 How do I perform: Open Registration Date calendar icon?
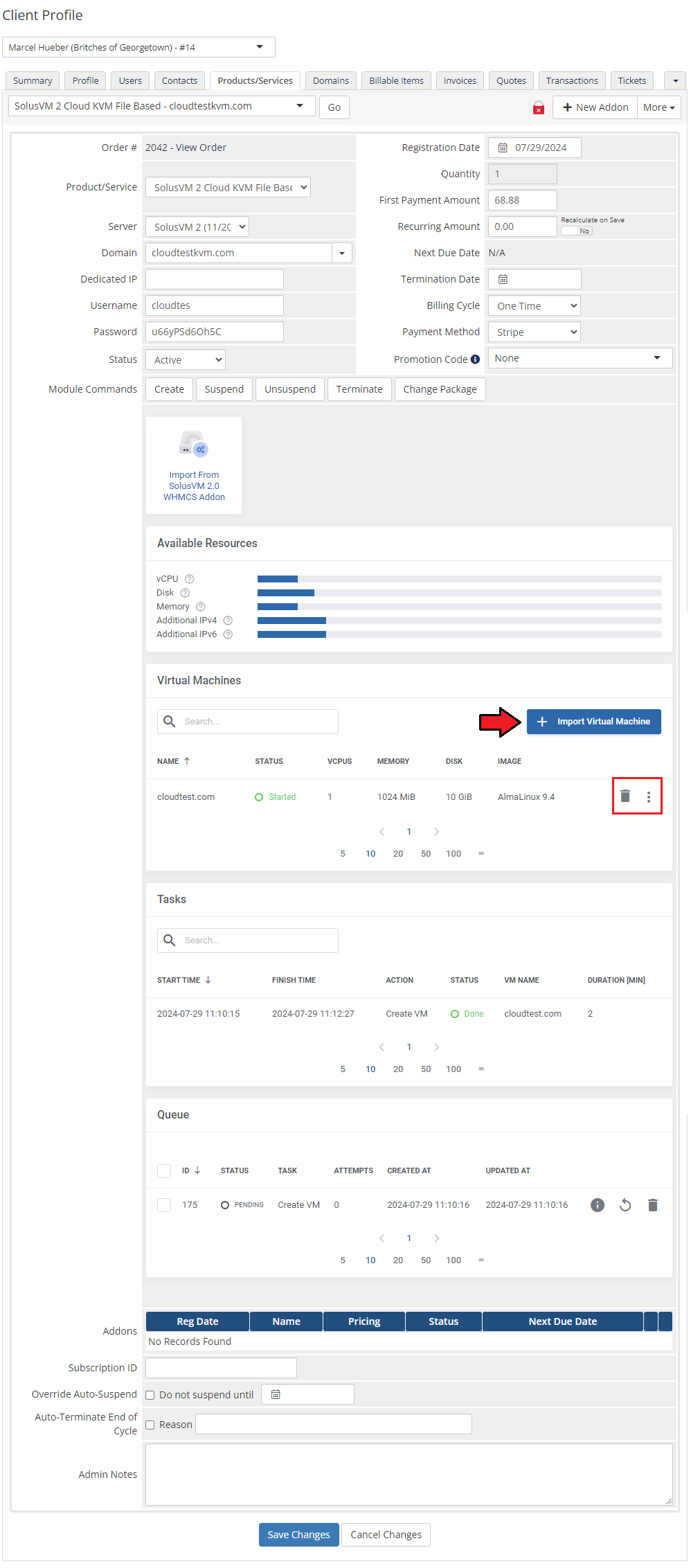(x=503, y=148)
